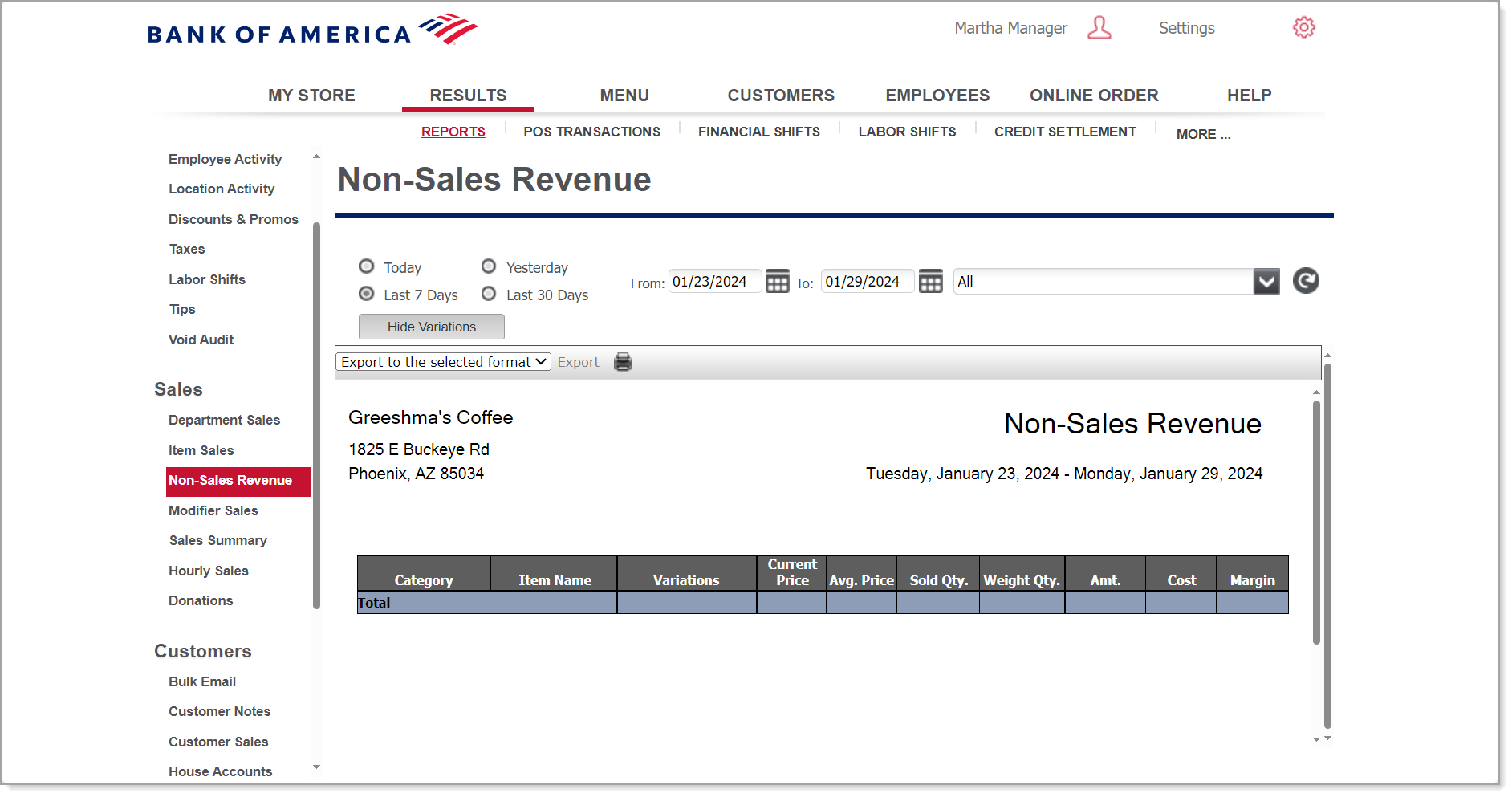
Task: Open Department Sales report
Action: coord(225,420)
